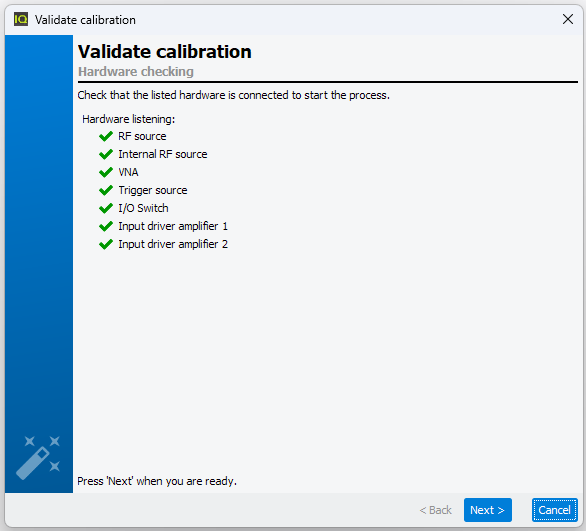
Task: Close the Validate calibration dialog
Action: (568, 19)
